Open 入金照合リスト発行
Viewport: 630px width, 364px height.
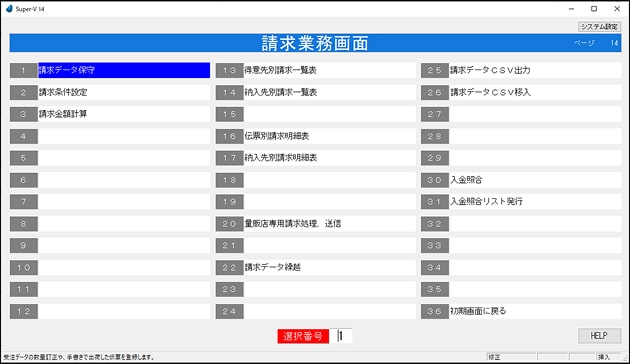pyautogui.click(x=535, y=202)
